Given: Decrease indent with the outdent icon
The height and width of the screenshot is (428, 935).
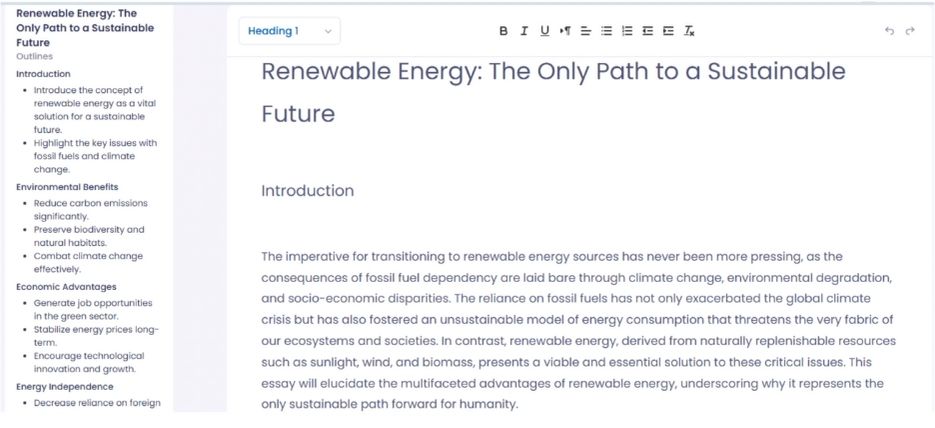Looking at the screenshot, I should click(648, 31).
